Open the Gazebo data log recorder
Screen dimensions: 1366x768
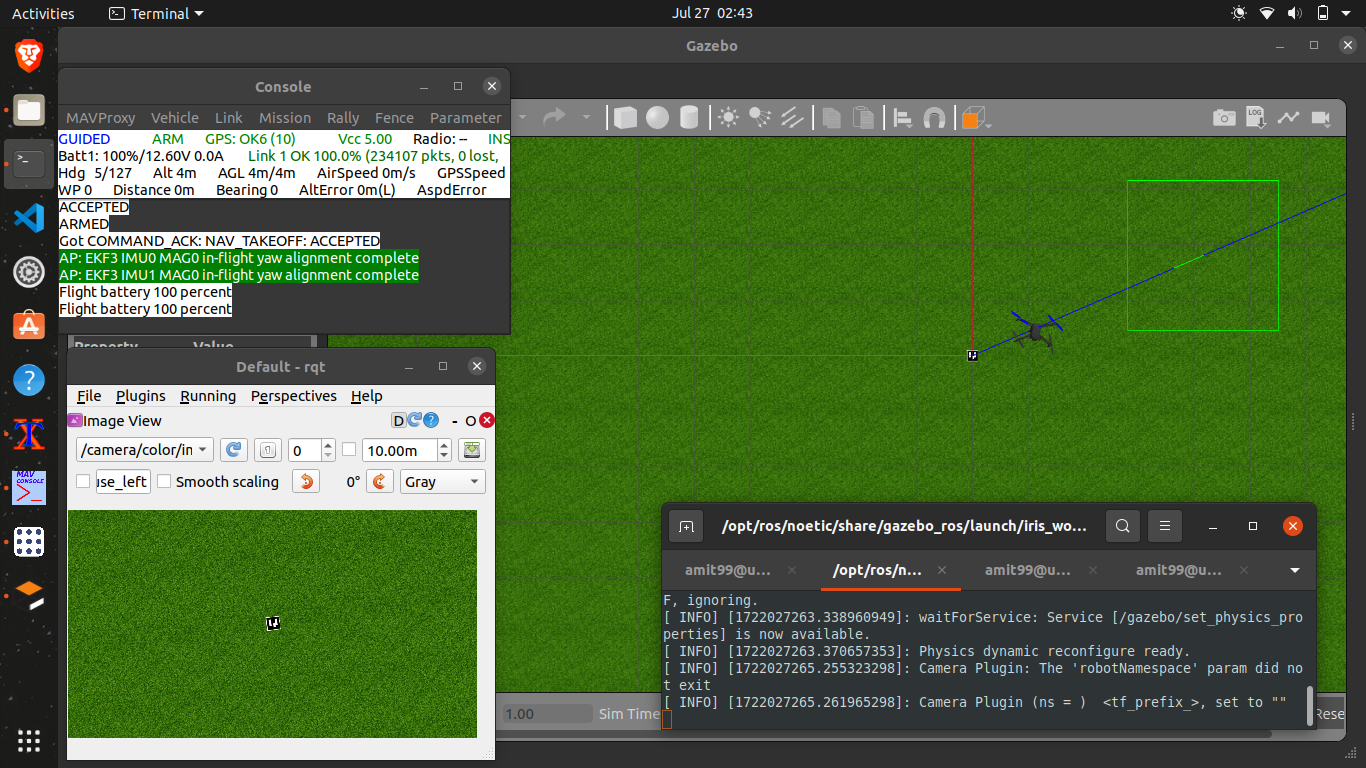[1256, 118]
